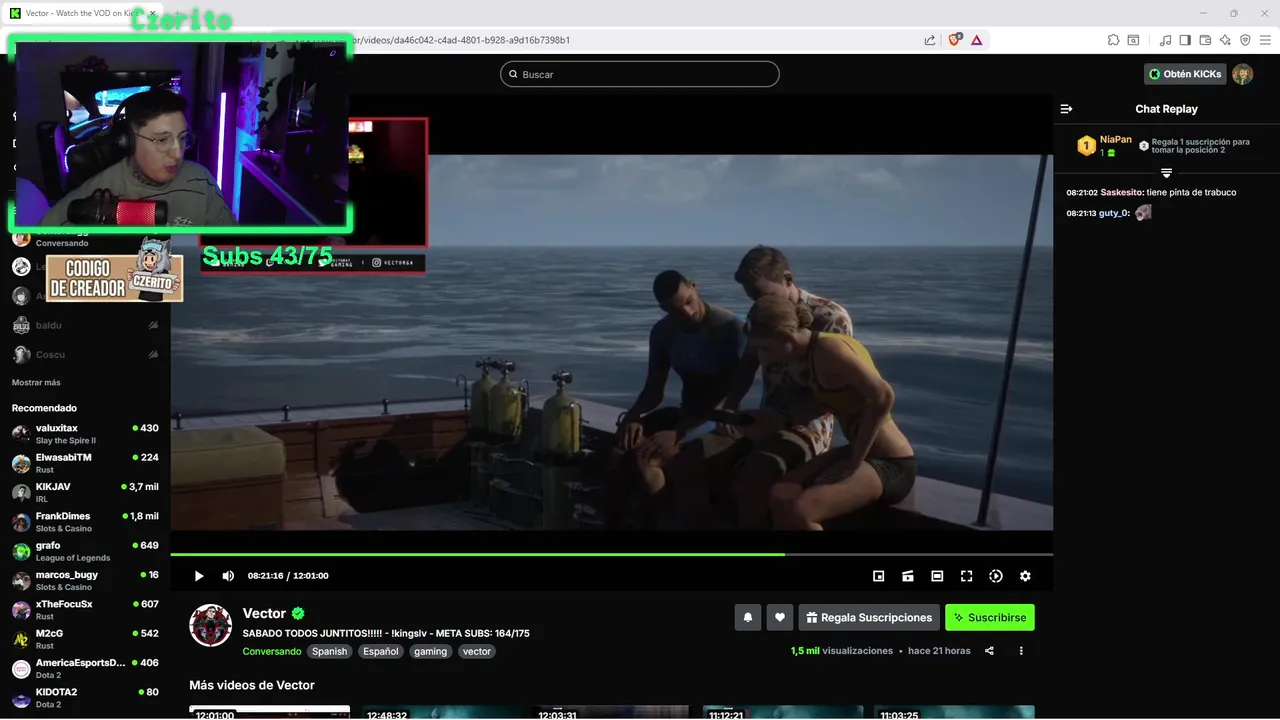Expand followed list with Mostrar más
The height and width of the screenshot is (720, 1280).
(x=36, y=383)
